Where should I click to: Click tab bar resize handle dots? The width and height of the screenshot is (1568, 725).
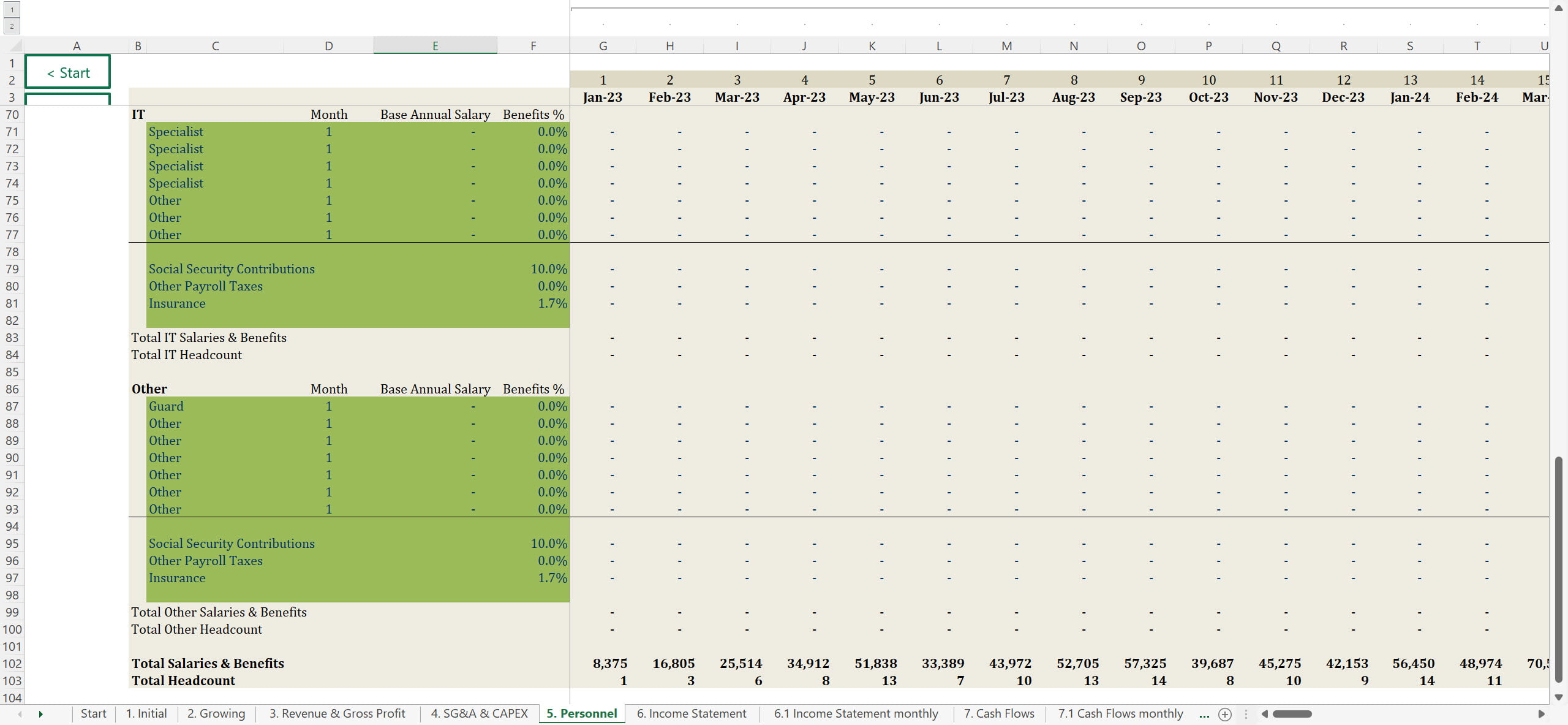(x=1246, y=714)
